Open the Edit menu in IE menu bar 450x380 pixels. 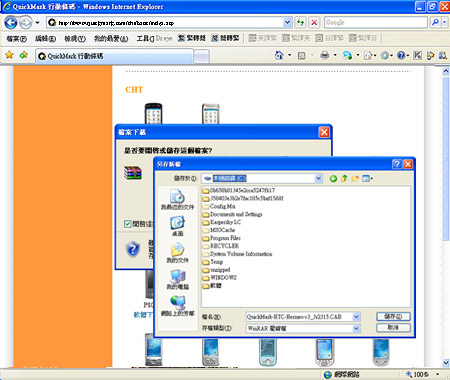(x=45, y=39)
